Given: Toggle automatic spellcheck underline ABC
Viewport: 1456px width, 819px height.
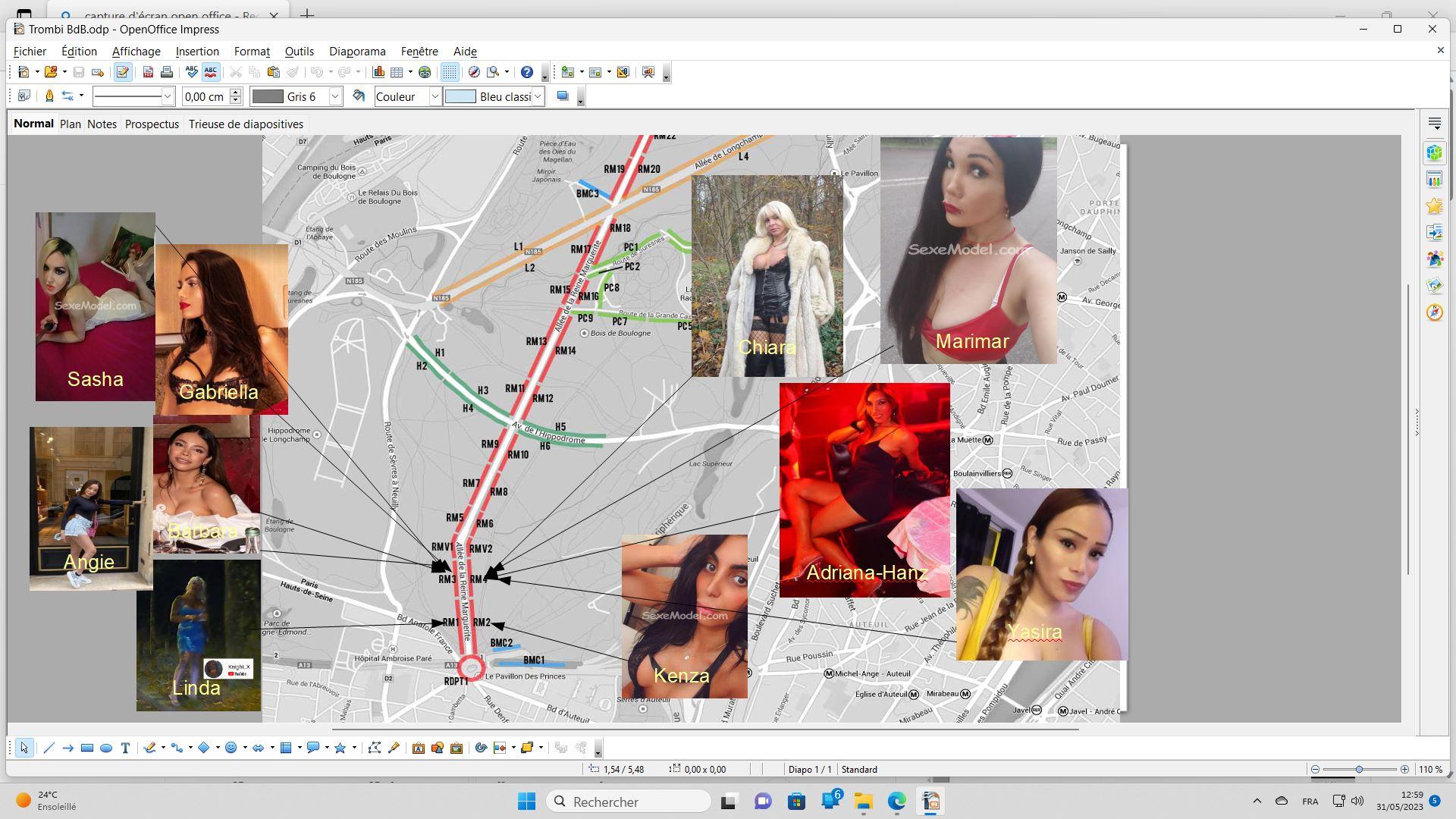Looking at the screenshot, I should 210,73.
